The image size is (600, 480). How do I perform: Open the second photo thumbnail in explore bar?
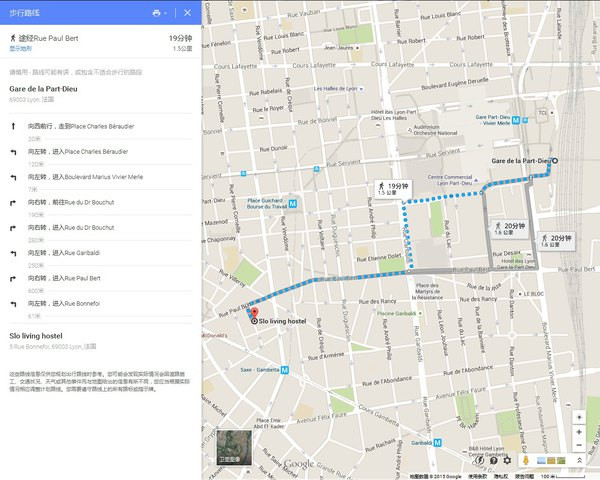coord(551,460)
